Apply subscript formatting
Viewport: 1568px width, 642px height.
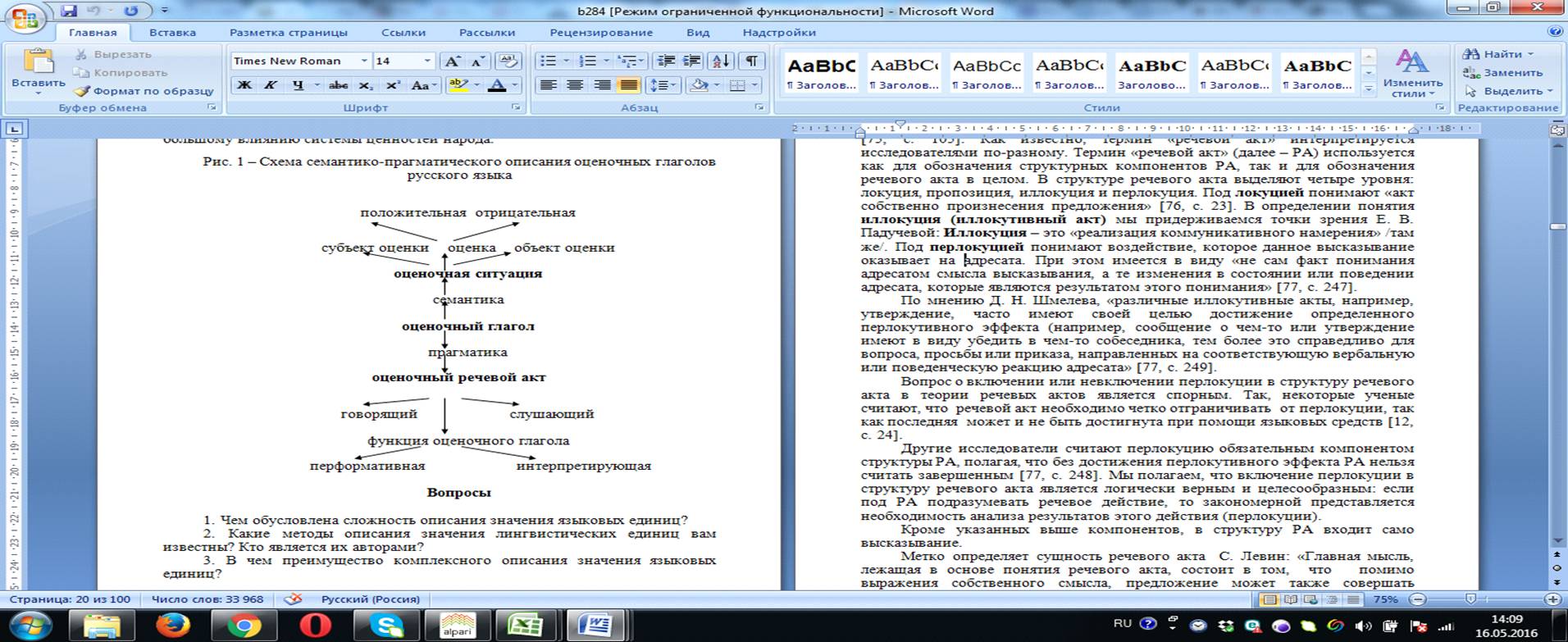(x=367, y=85)
